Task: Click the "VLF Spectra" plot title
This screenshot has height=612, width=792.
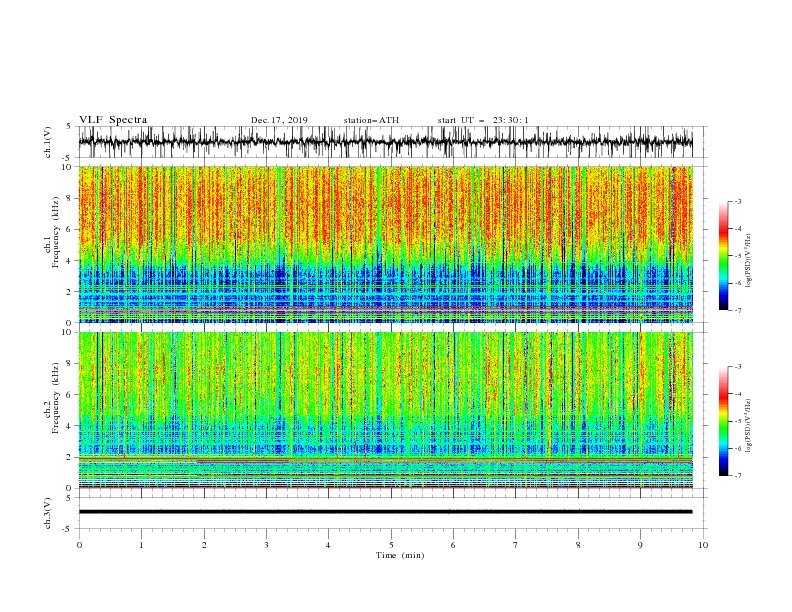Action: pyautogui.click(x=113, y=120)
